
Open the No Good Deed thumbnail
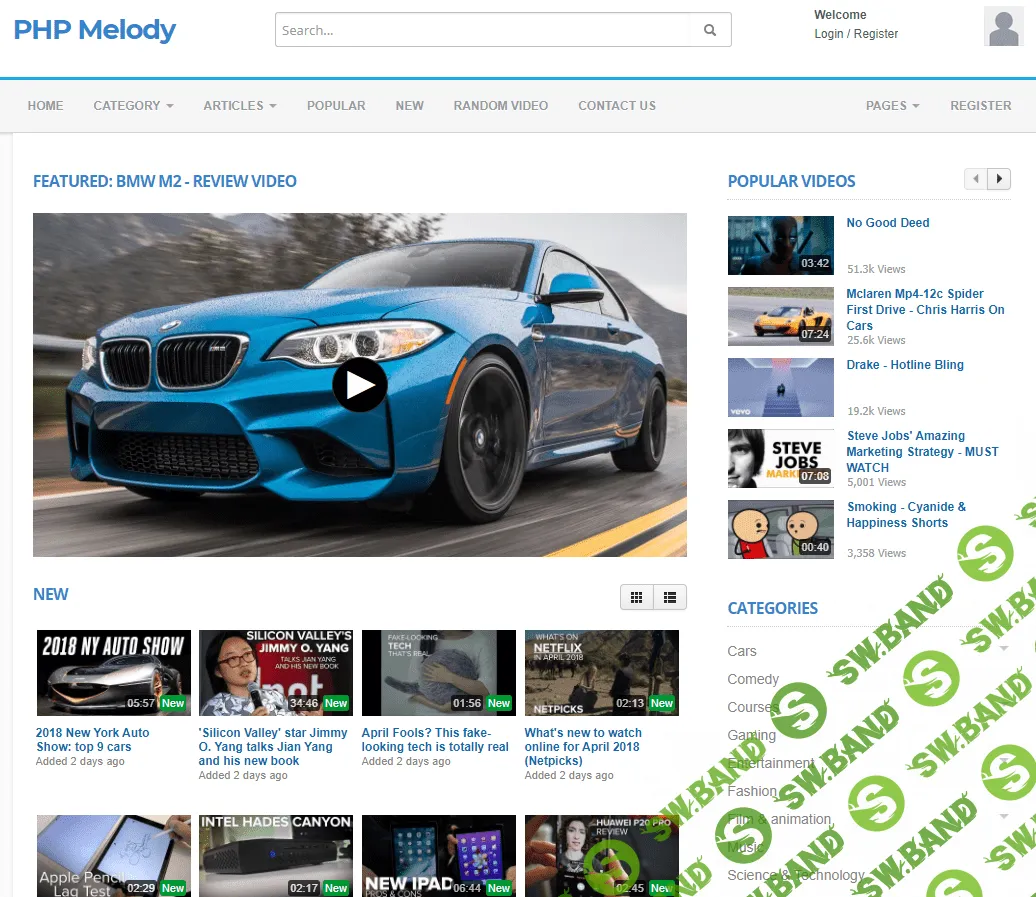click(x=780, y=245)
